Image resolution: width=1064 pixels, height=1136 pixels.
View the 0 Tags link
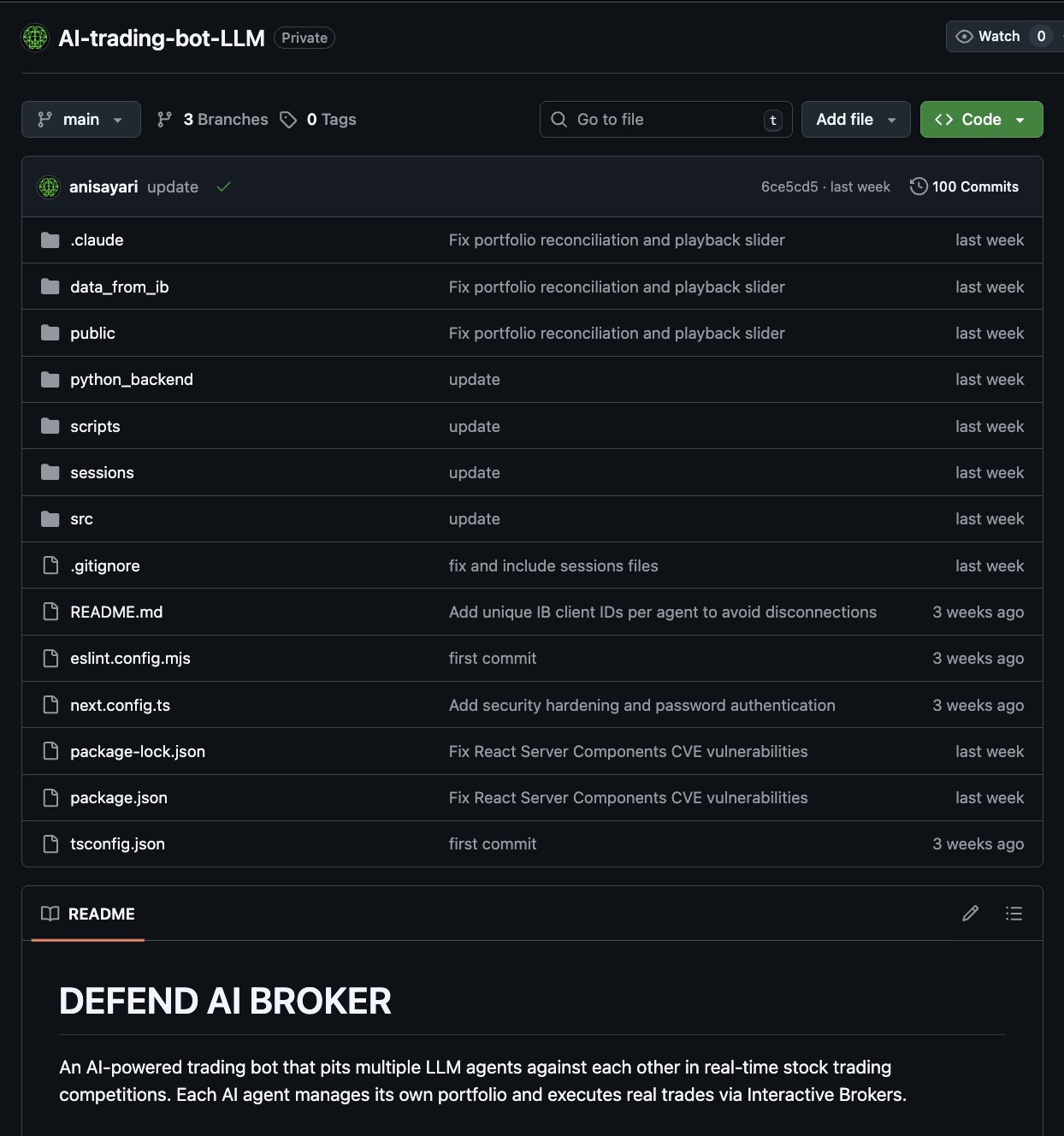click(318, 120)
